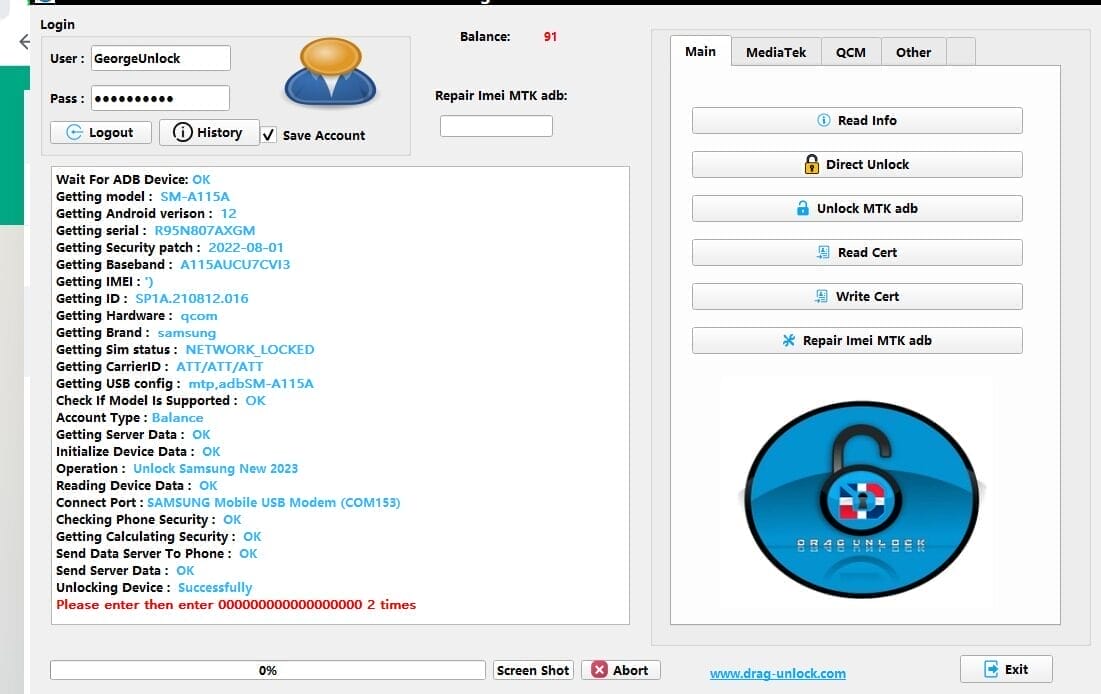Toggle the Save Account checkbox
1101x694 pixels.
268,135
